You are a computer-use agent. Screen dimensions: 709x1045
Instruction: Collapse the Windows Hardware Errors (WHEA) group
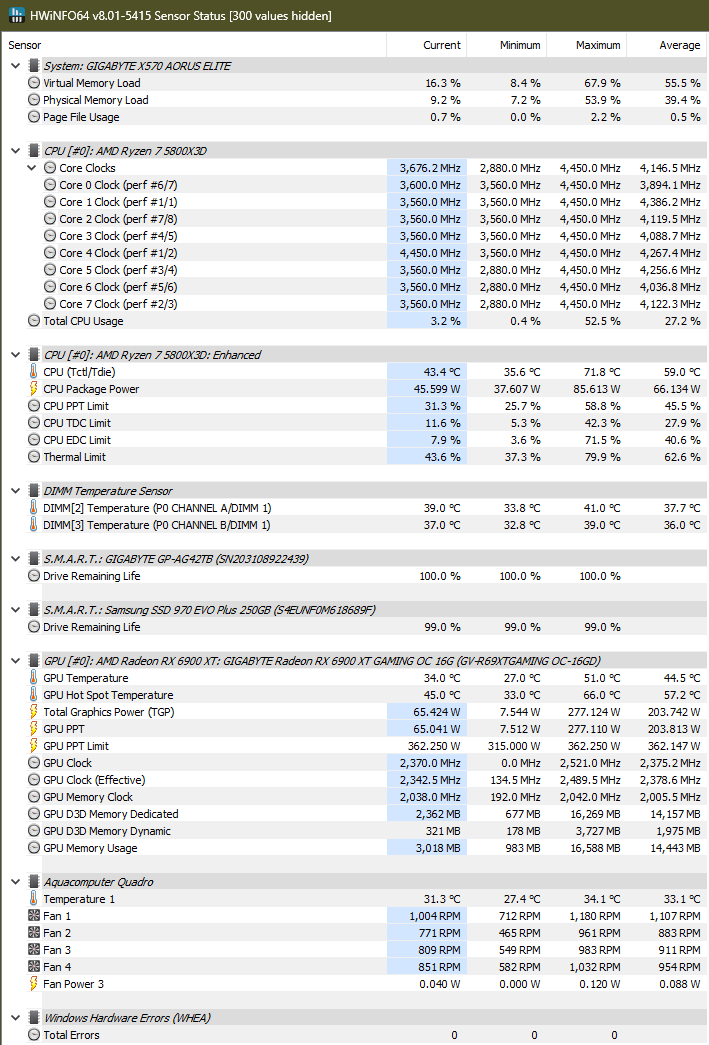(x=15, y=1018)
